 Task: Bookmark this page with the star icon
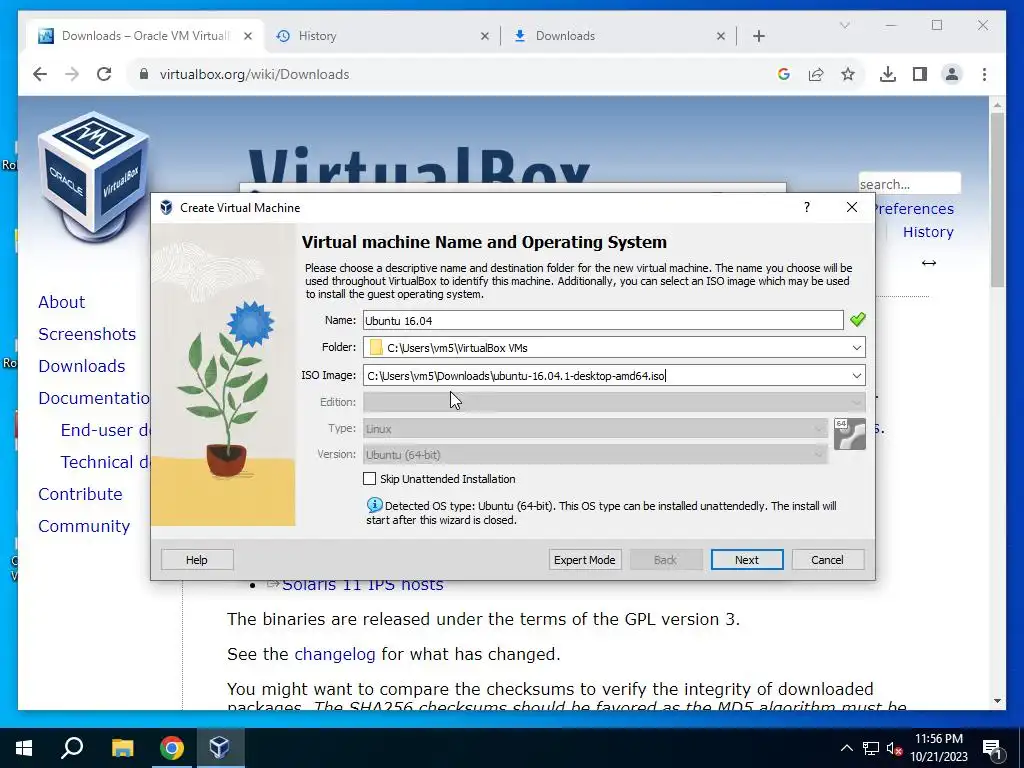[x=848, y=74]
